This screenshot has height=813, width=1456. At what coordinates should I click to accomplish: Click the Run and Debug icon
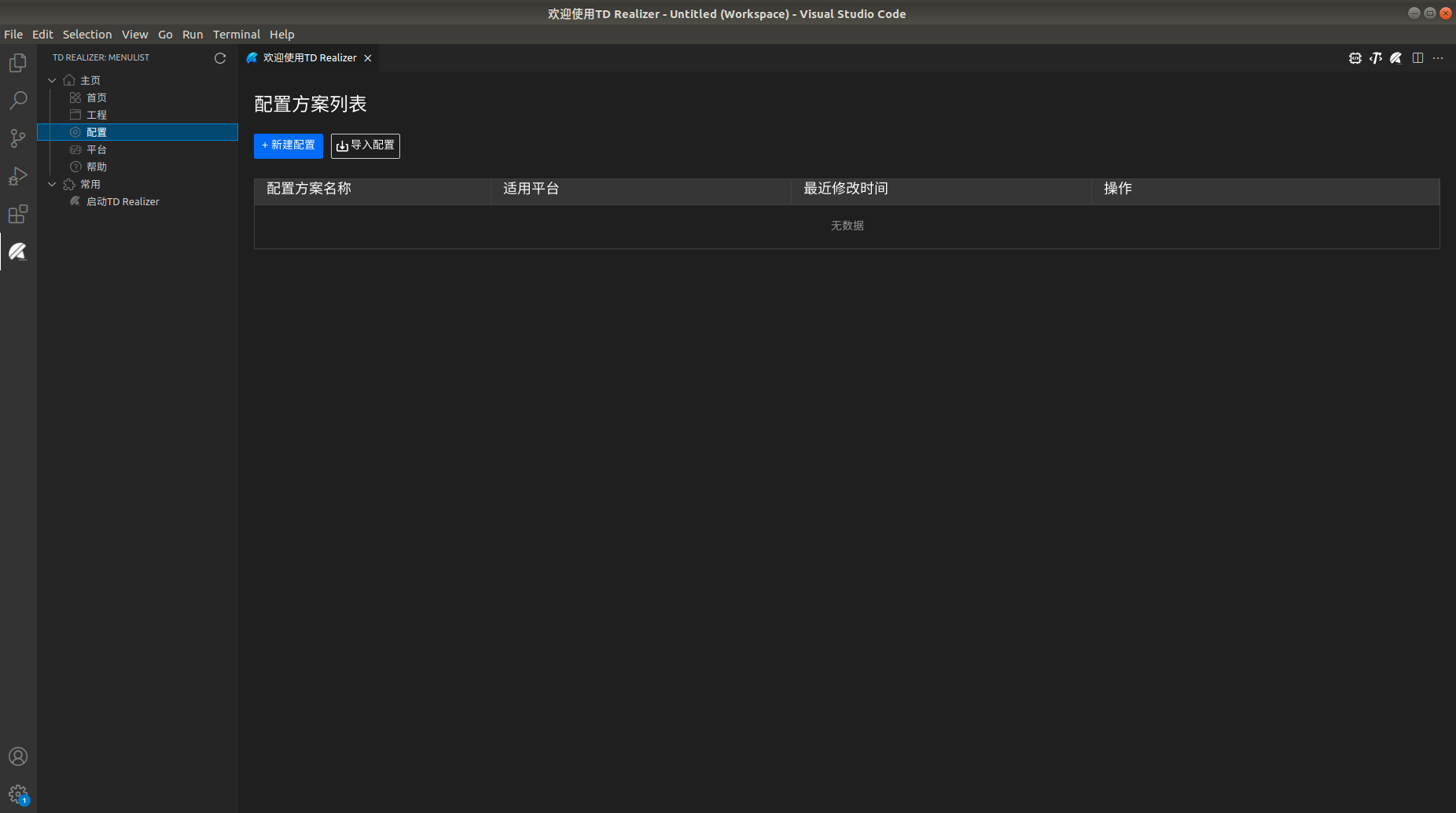tap(17, 176)
